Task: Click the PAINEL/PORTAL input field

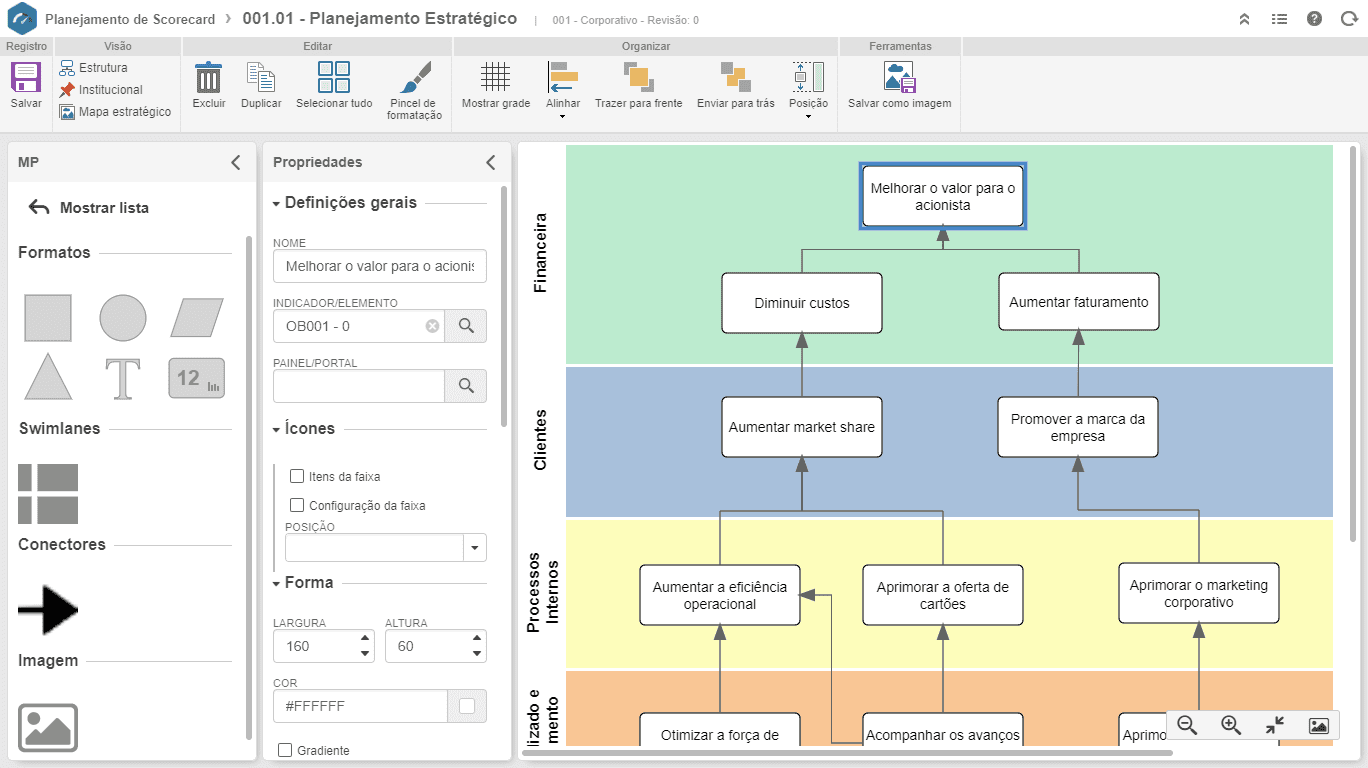Action: pos(359,386)
